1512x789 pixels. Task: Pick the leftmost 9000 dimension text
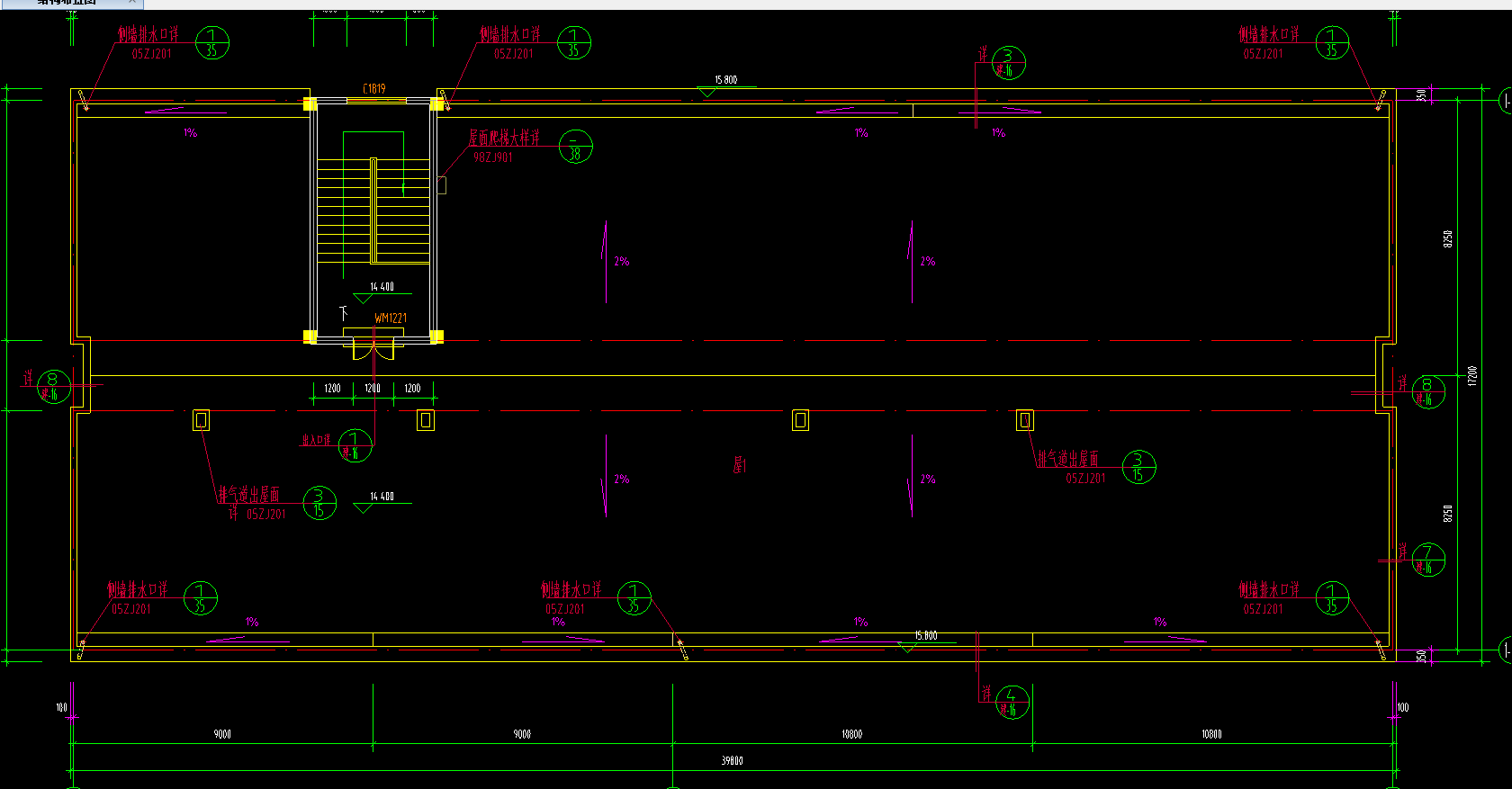tap(222, 735)
